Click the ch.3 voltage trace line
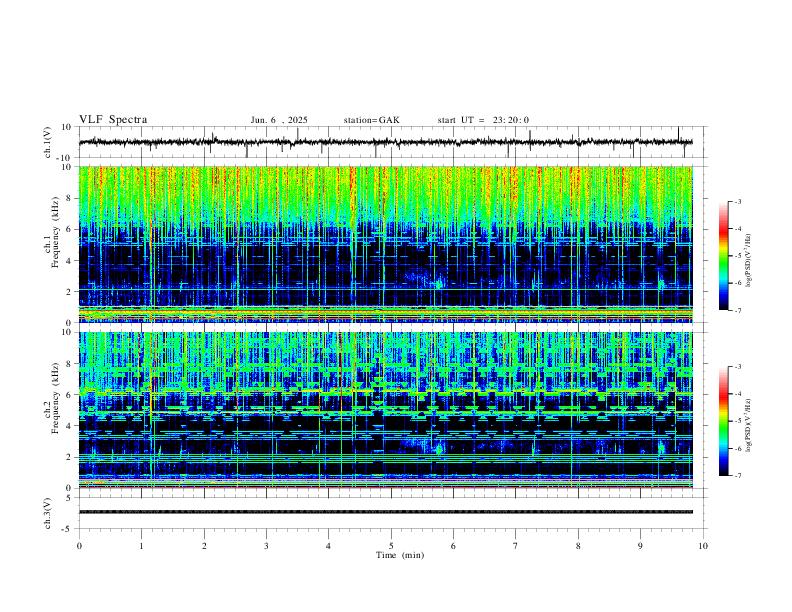 [385, 512]
